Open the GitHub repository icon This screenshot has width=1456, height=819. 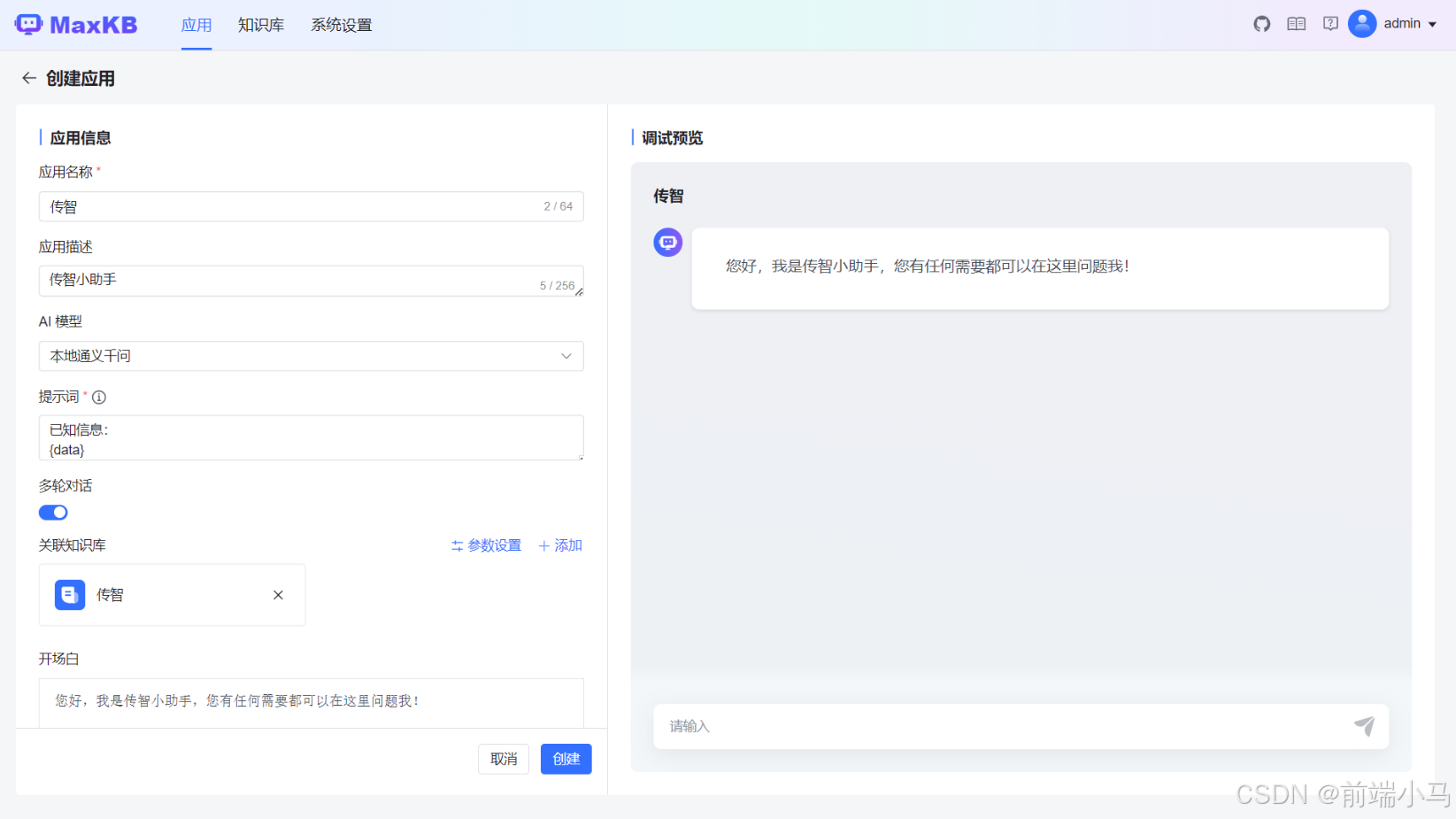point(1262,24)
